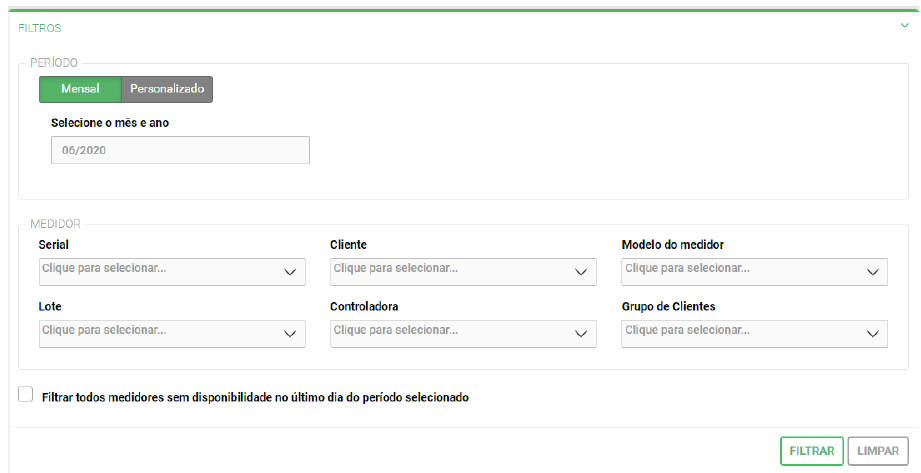The image size is (921, 473).
Task: Click the Grupo de Clientes placeholder text
Action: 687,331
